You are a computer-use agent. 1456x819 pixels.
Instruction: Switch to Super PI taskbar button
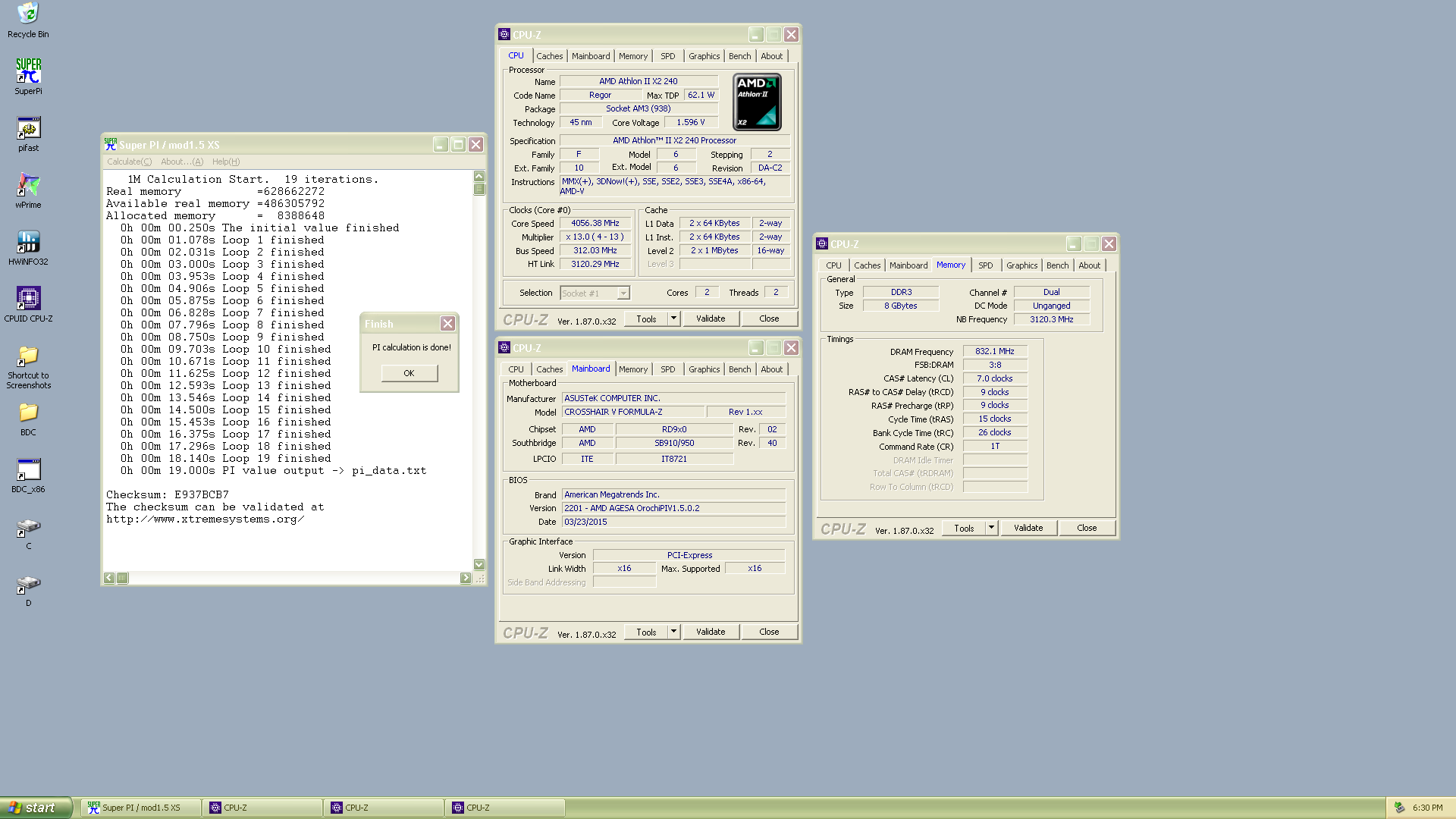(142, 808)
